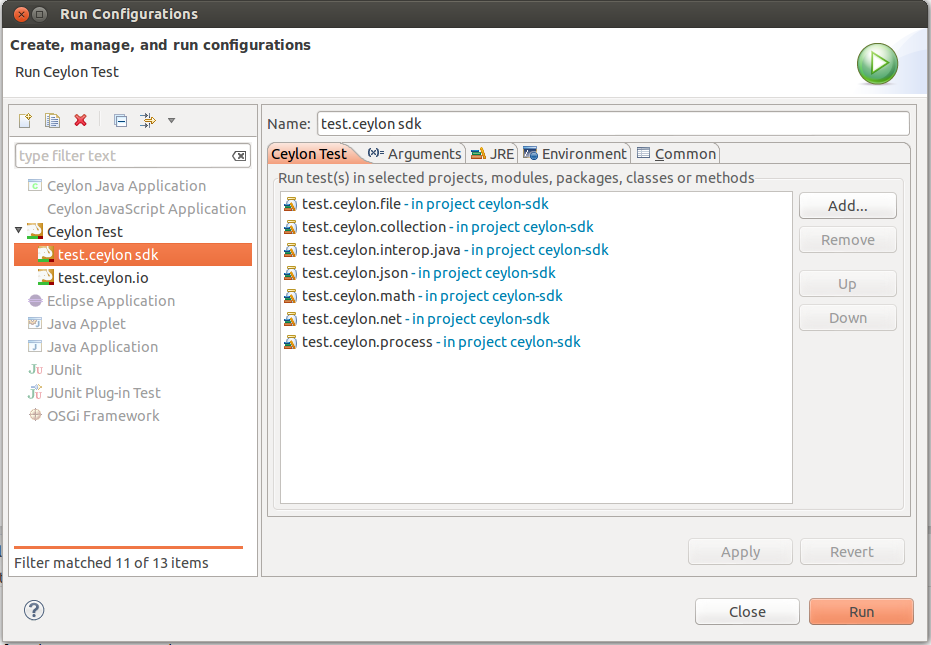Open the filter dropdown arrow in toolbar
Viewport: 931px width, 645px height.
[172, 121]
